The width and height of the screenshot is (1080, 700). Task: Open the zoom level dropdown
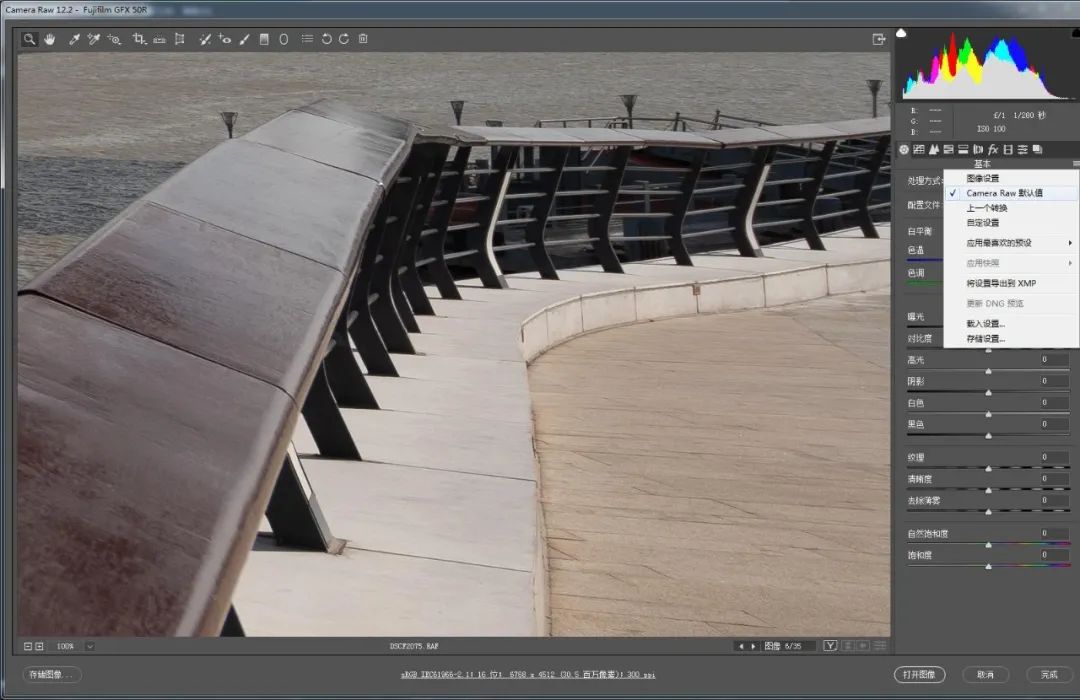pyautogui.click(x=90, y=646)
